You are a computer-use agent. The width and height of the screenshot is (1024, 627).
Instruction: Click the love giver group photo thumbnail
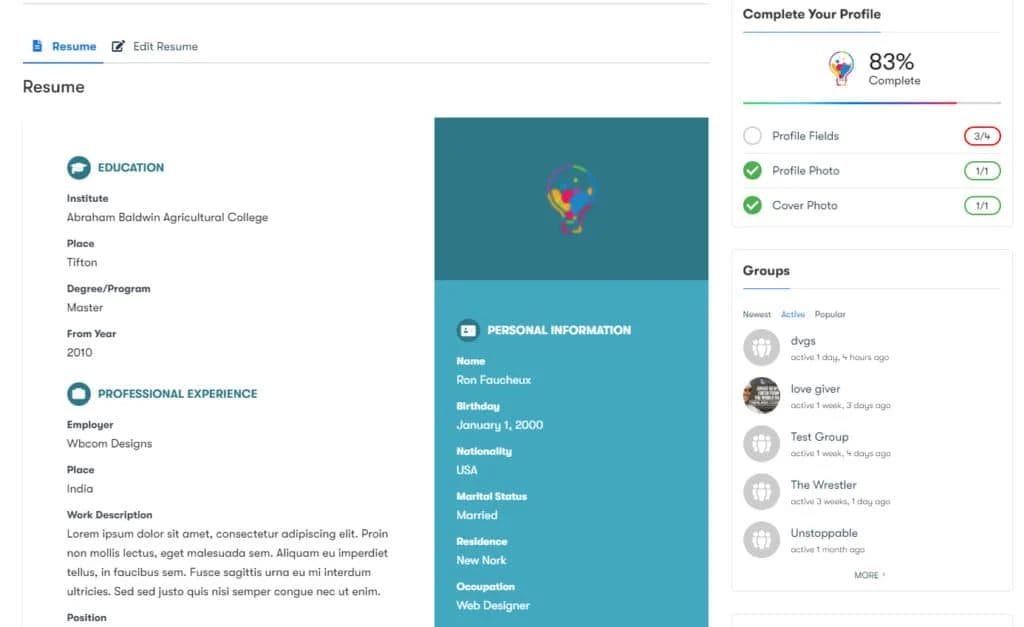point(761,396)
